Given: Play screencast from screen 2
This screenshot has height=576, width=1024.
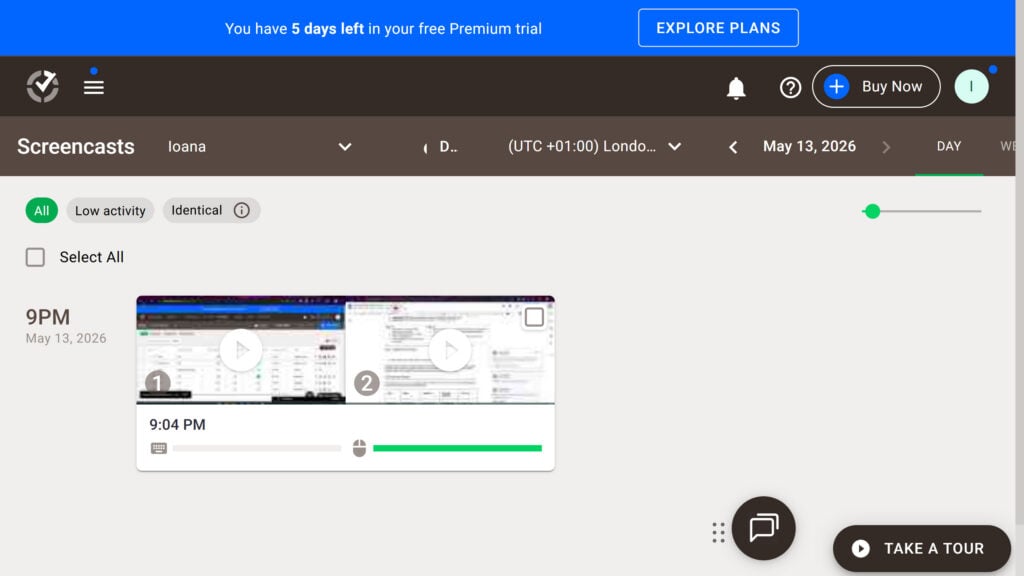Looking at the screenshot, I should pyautogui.click(x=450, y=350).
